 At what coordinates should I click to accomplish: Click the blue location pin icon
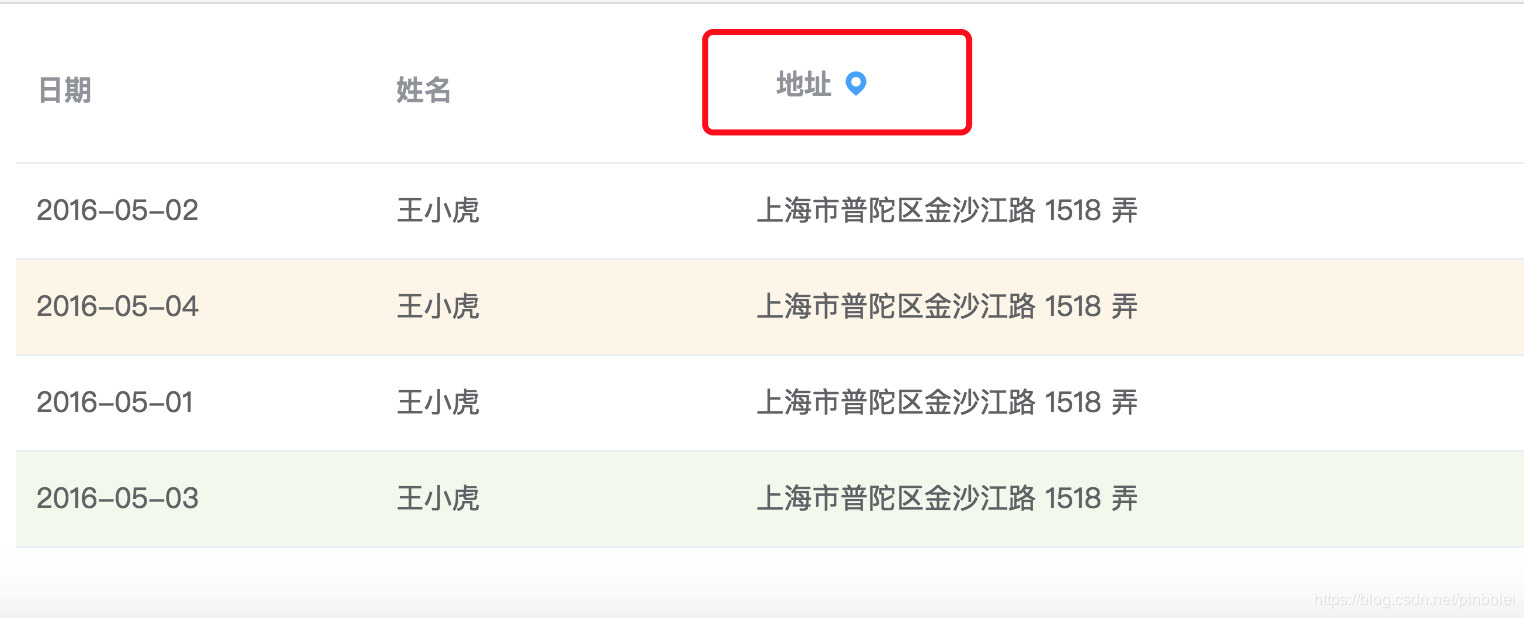click(855, 84)
